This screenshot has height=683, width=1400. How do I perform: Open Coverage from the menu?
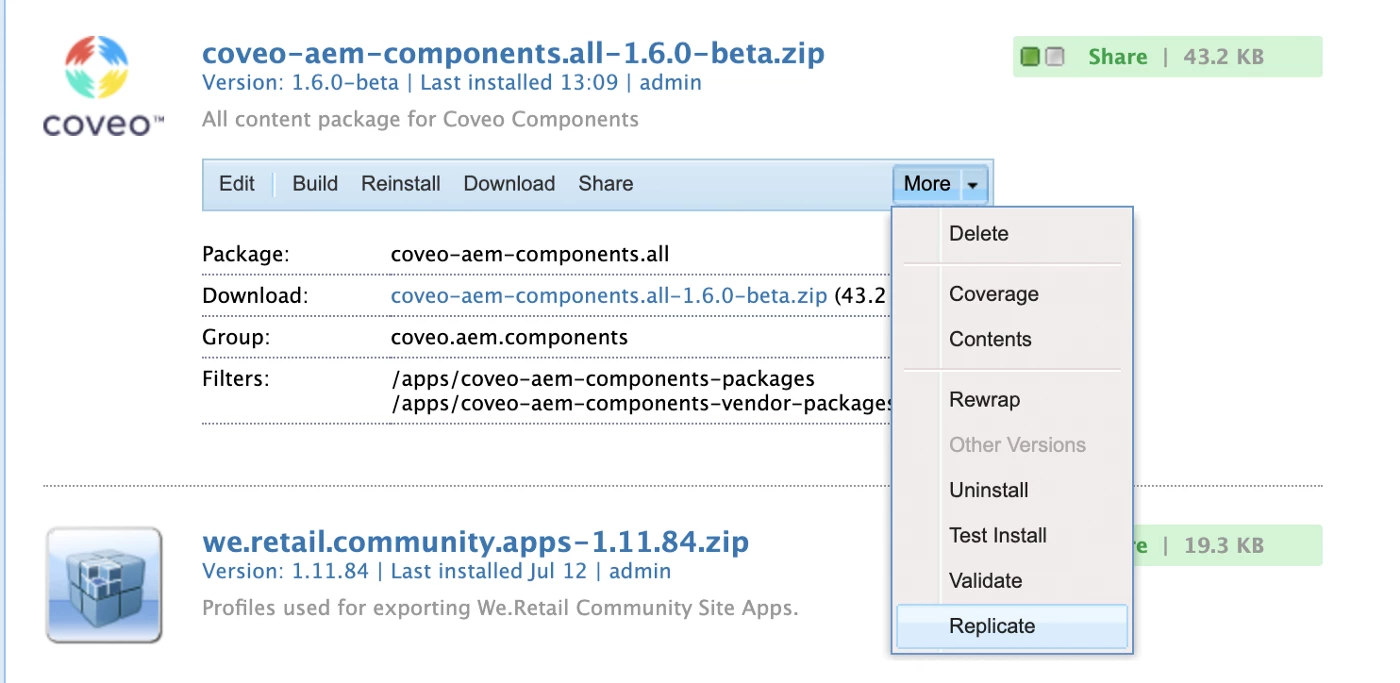coord(994,294)
